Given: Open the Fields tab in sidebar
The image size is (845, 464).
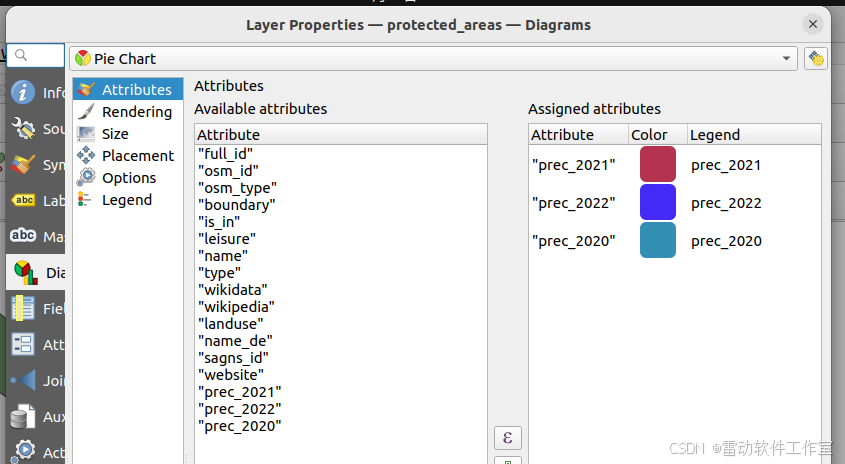Looking at the screenshot, I should pyautogui.click(x=37, y=308).
